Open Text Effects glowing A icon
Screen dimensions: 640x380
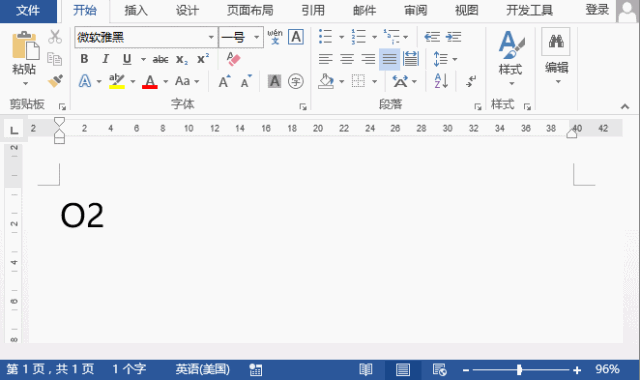(x=85, y=81)
